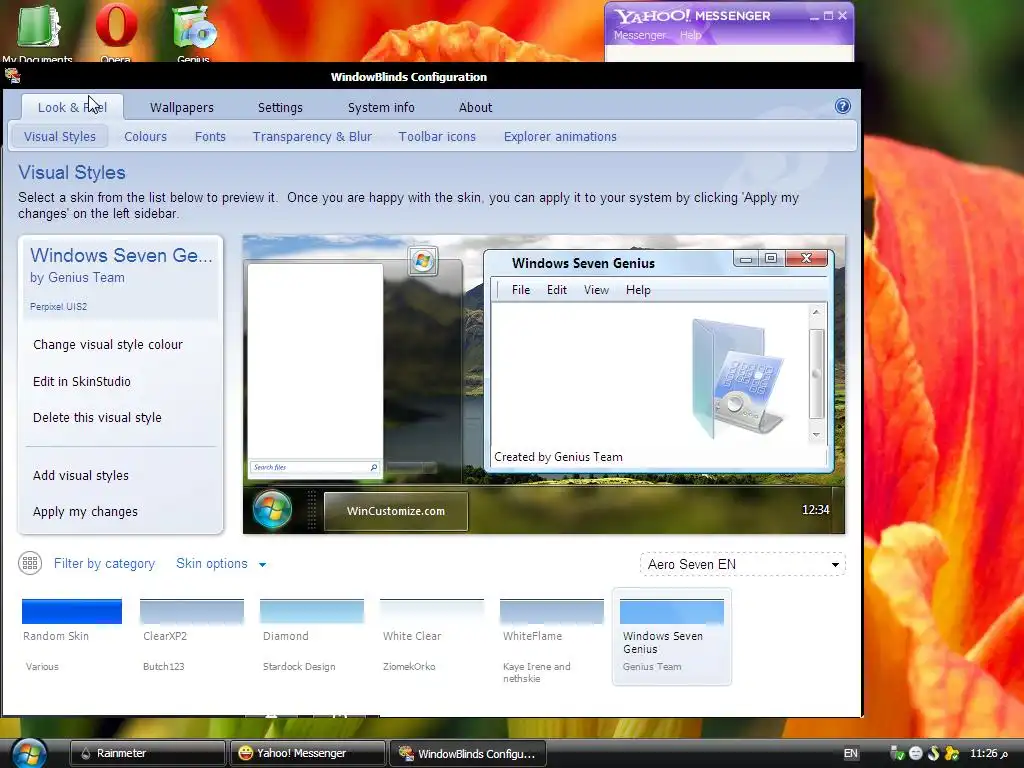The image size is (1024, 768).
Task: Click File menu in preview window
Action: coord(521,290)
